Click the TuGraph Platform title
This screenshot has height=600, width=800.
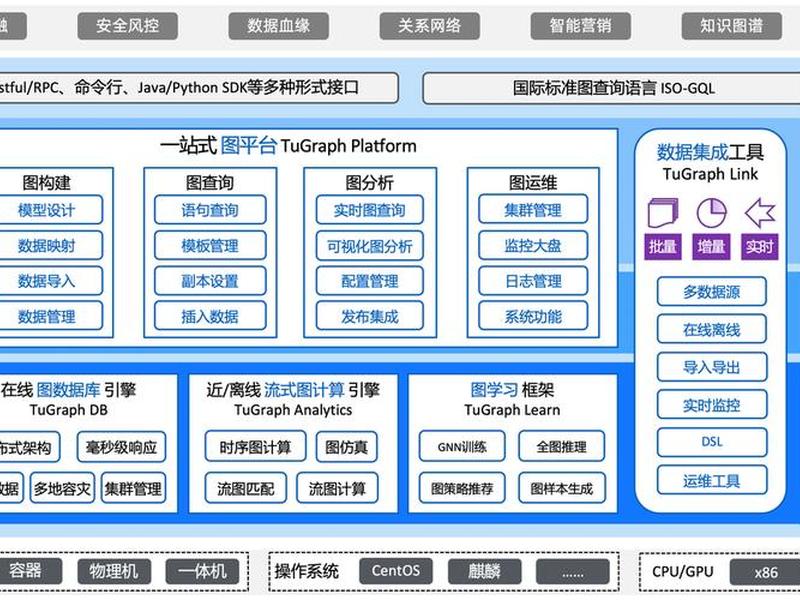(x=288, y=146)
